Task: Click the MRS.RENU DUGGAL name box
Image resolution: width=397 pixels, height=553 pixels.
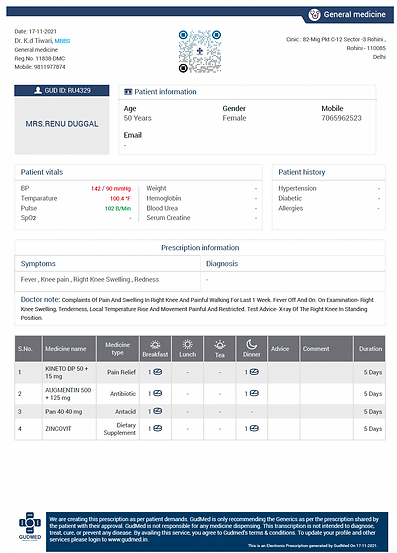Action: (x=62, y=125)
